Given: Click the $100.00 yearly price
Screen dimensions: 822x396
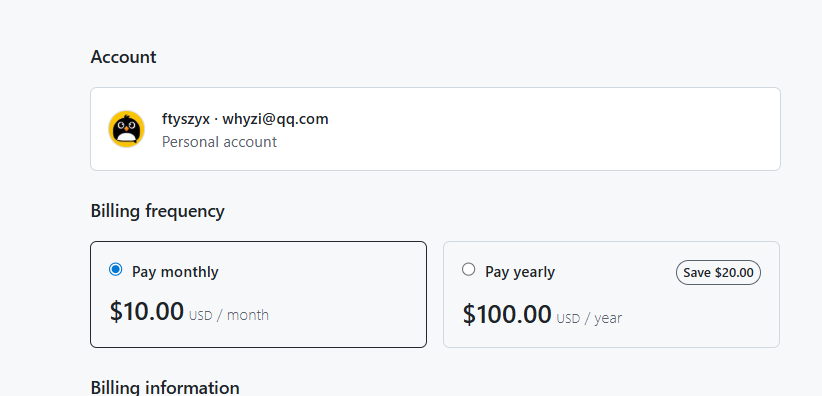Looking at the screenshot, I should tap(507, 314).
